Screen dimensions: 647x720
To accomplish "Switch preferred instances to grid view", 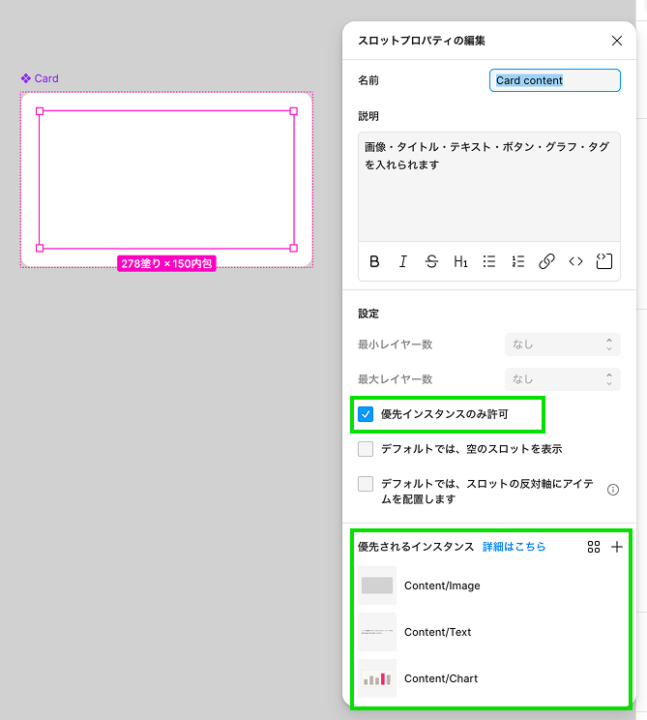I will (x=594, y=547).
